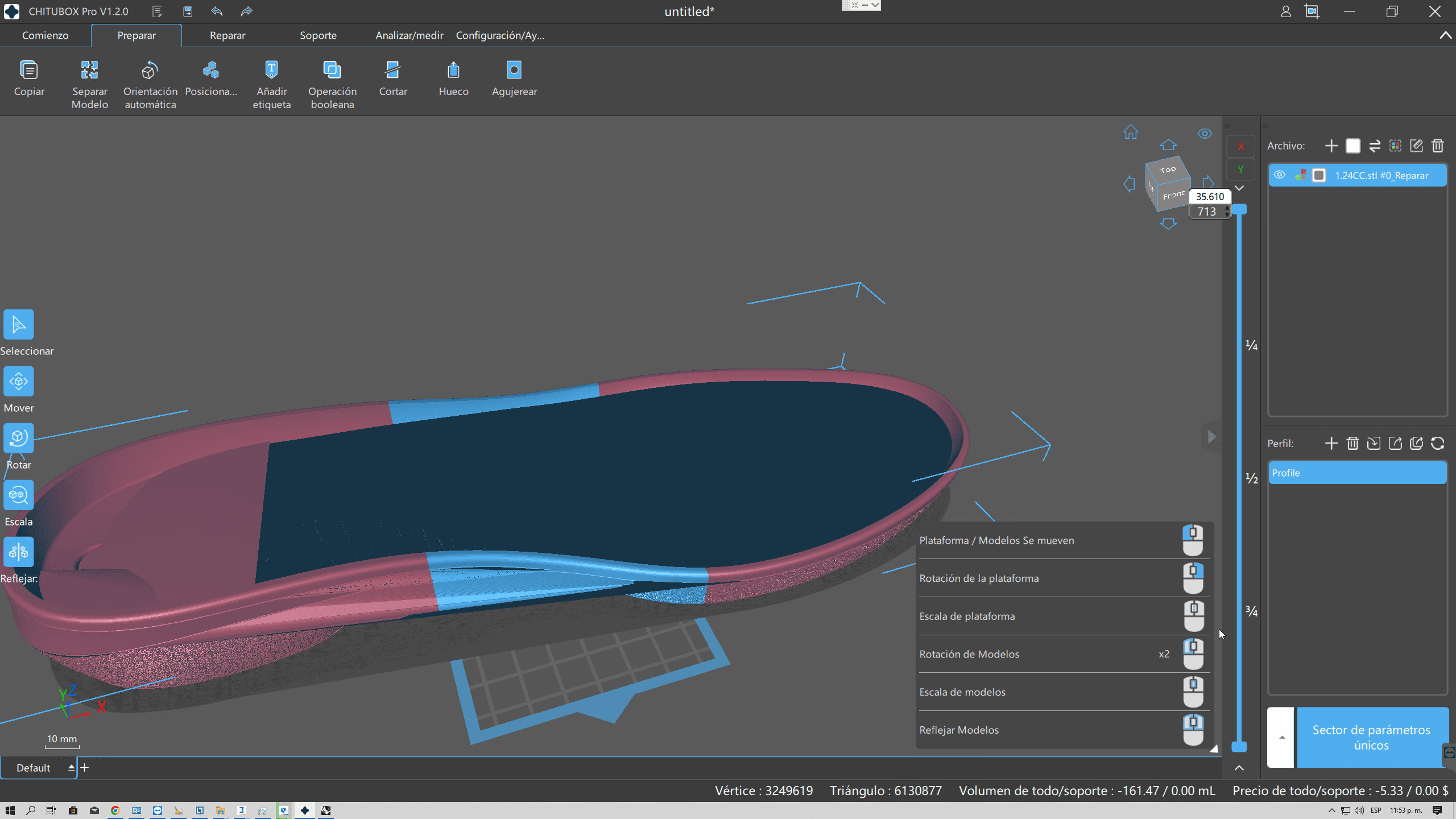Click the Agujerear dig hole icon
The height and width of the screenshot is (819, 1456).
pos(514,71)
